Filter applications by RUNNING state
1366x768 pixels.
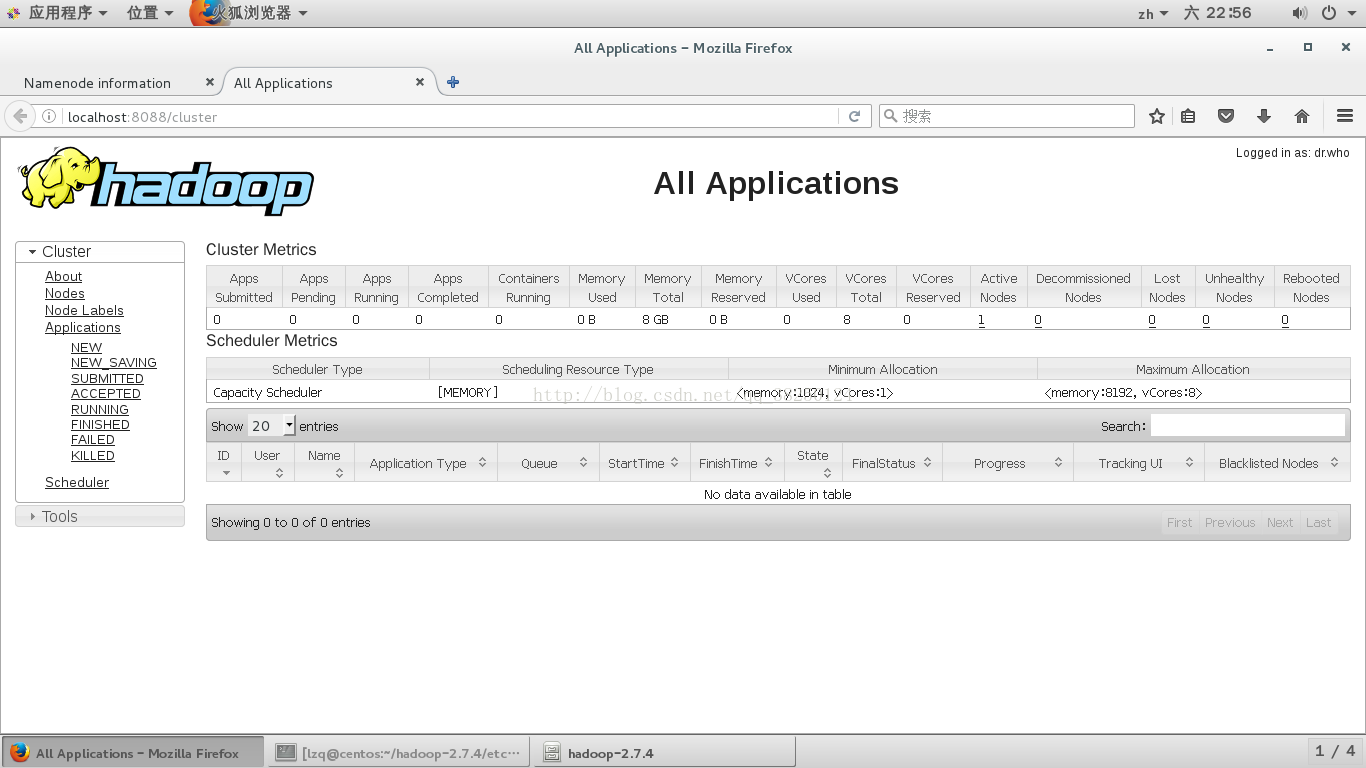pyautogui.click(x=100, y=410)
